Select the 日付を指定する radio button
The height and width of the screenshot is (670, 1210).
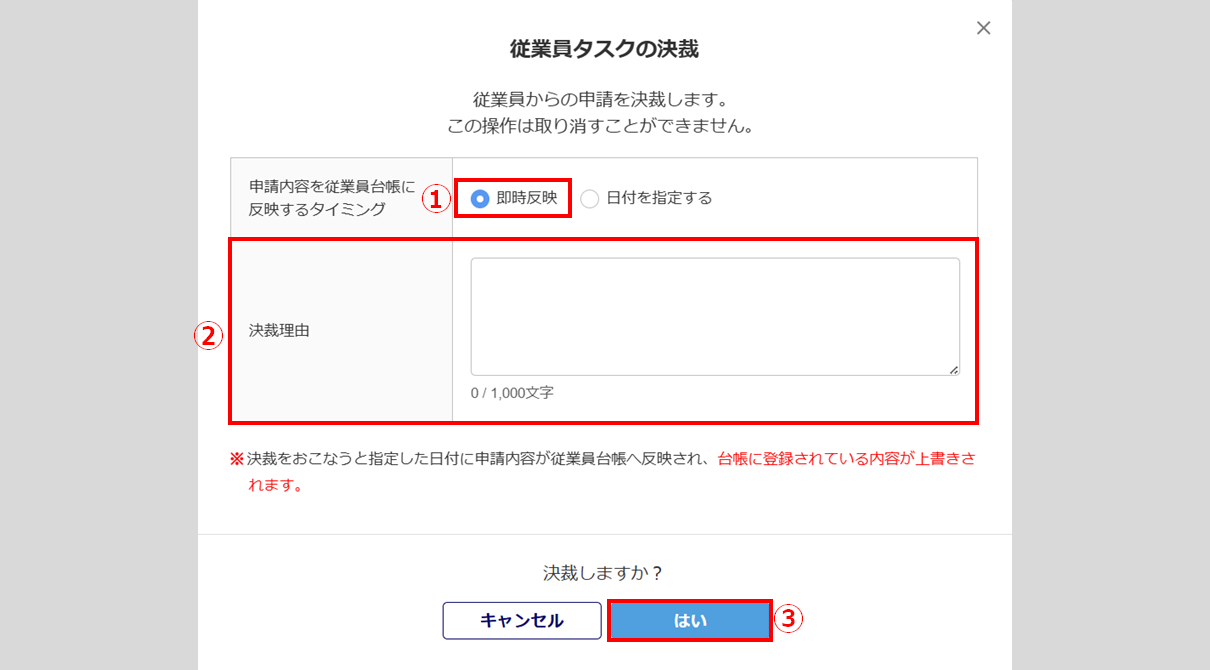point(590,198)
